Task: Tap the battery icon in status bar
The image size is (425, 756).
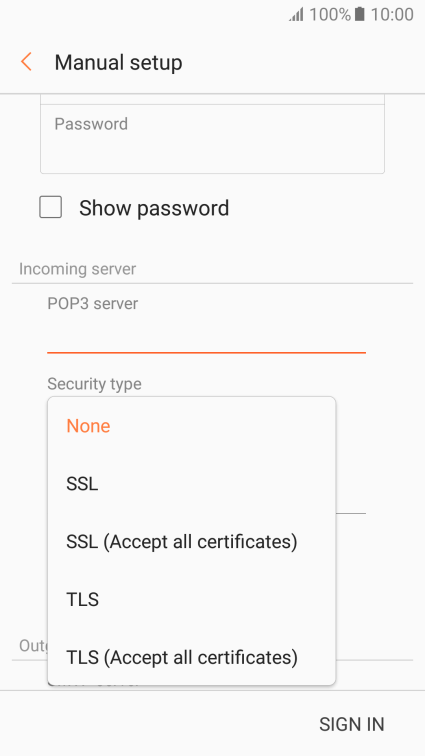Action: [359, 14]
